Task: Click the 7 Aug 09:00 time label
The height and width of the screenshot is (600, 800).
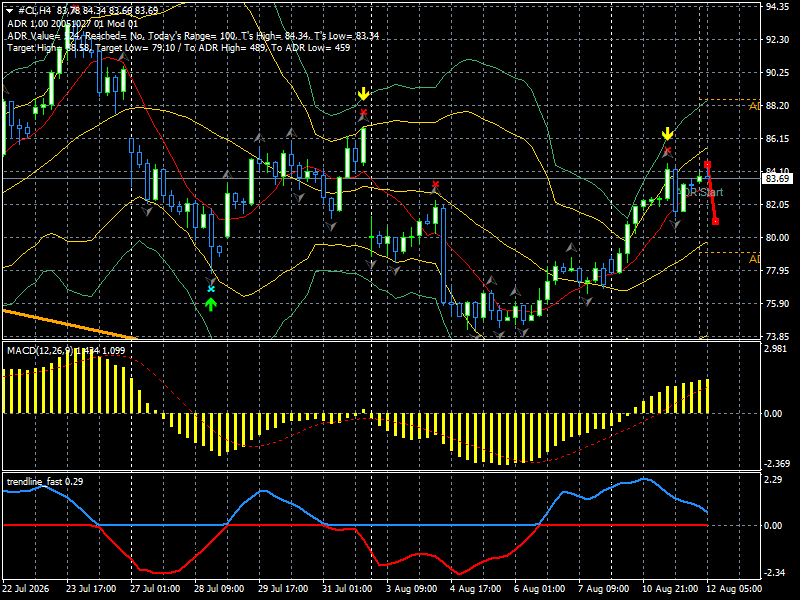Action: tap(604, 588)
